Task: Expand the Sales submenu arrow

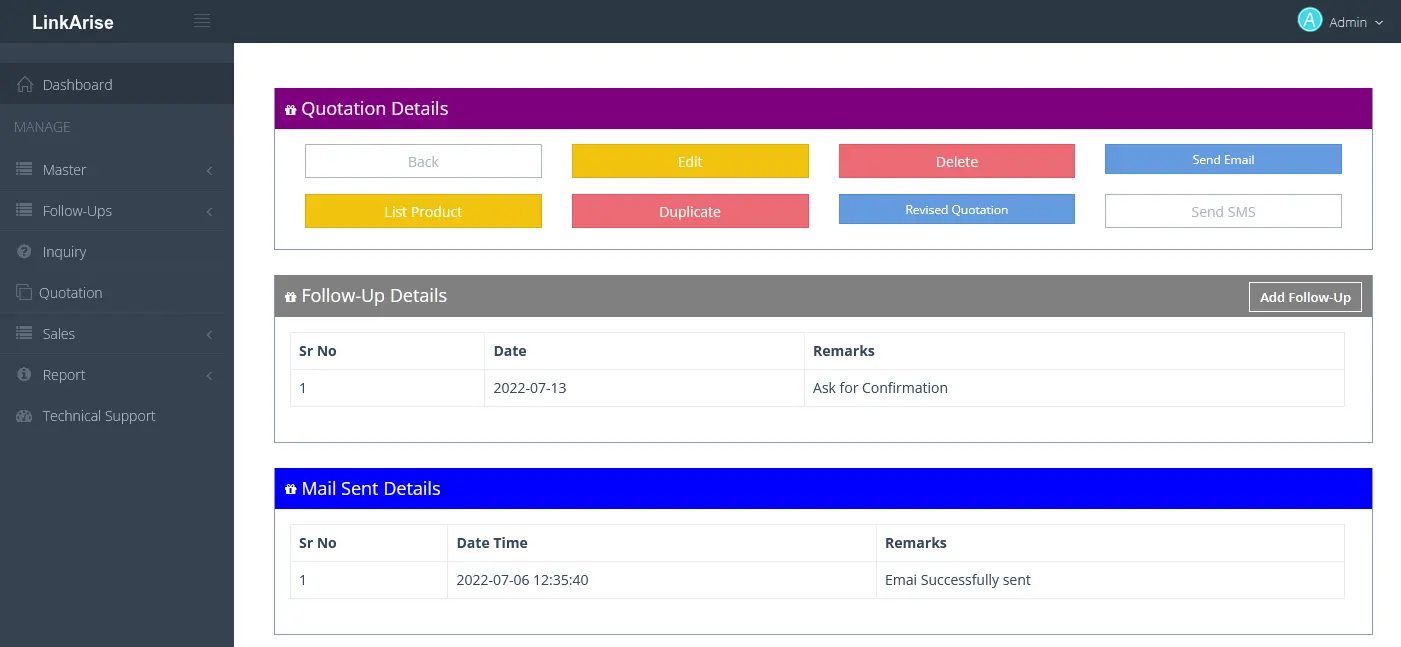Action: point(209,335)
